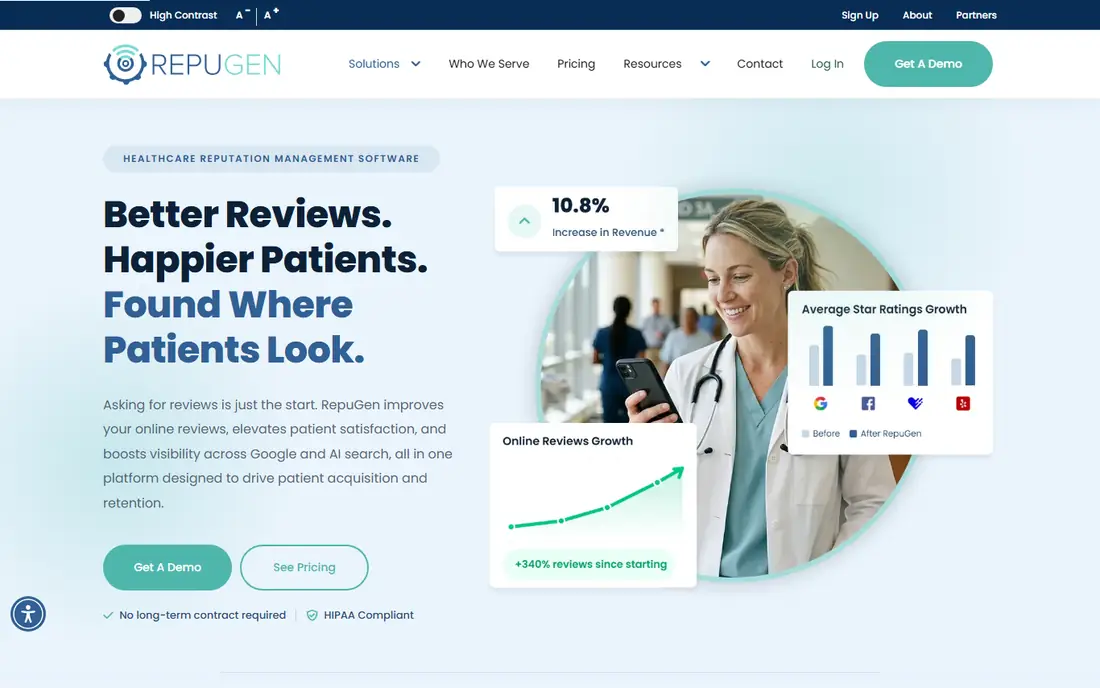
Task: Click the No long-term contract required text
Action: coord(203,615)
